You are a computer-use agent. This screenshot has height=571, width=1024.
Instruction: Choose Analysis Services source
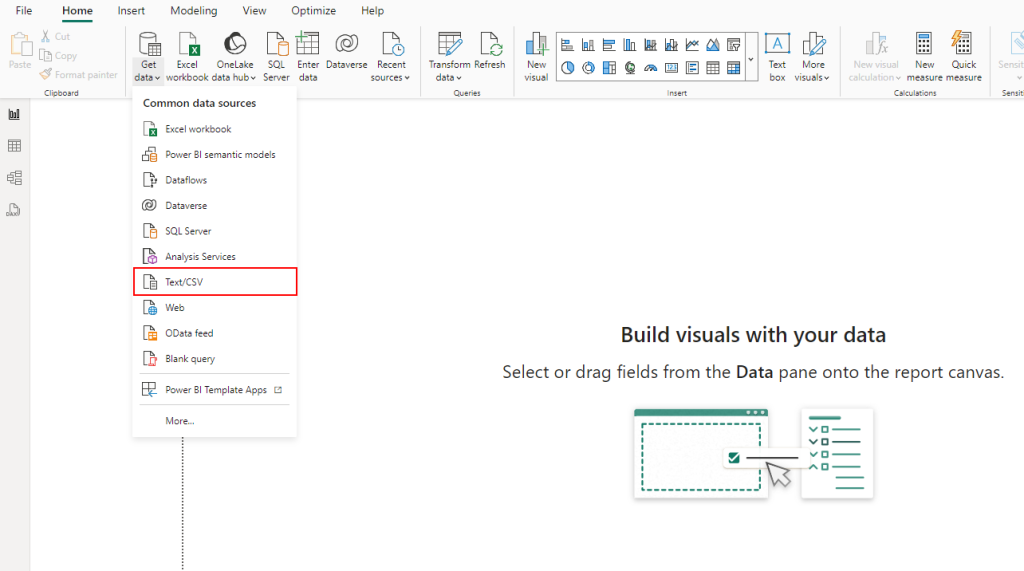(215, 256)
